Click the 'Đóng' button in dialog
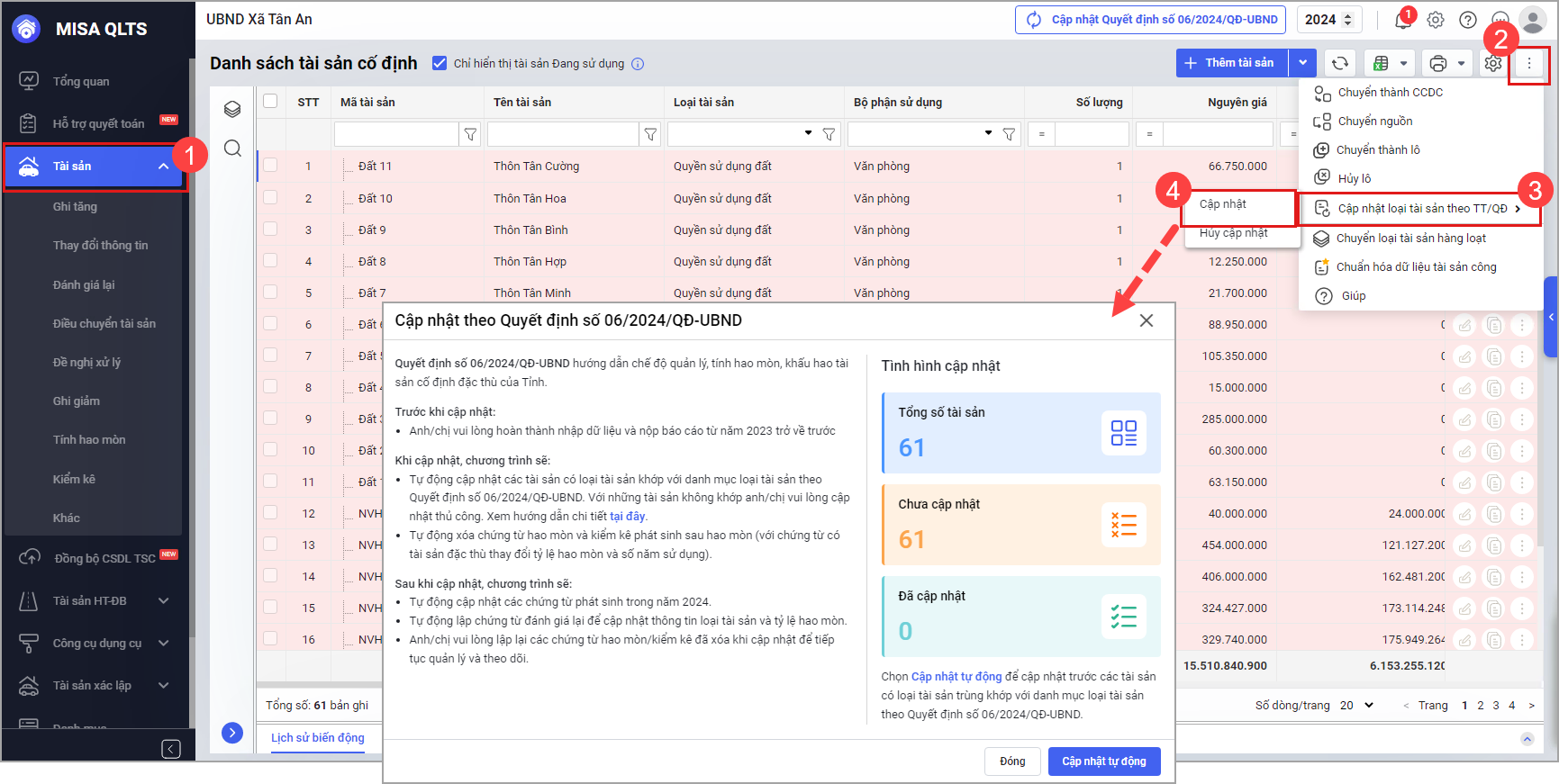The width and height of the screenshot is (1559, 784). tap(1012, 761)
